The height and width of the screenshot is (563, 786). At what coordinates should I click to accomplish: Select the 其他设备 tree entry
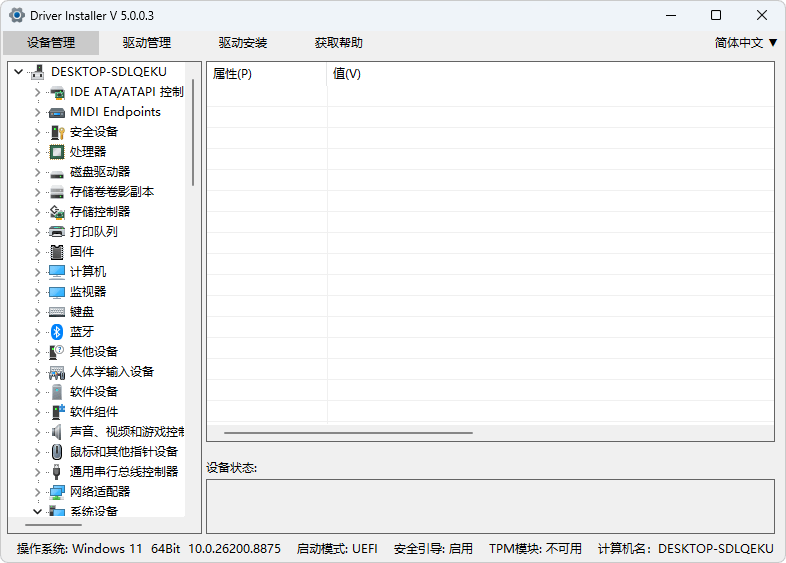(x=94, y=352)
